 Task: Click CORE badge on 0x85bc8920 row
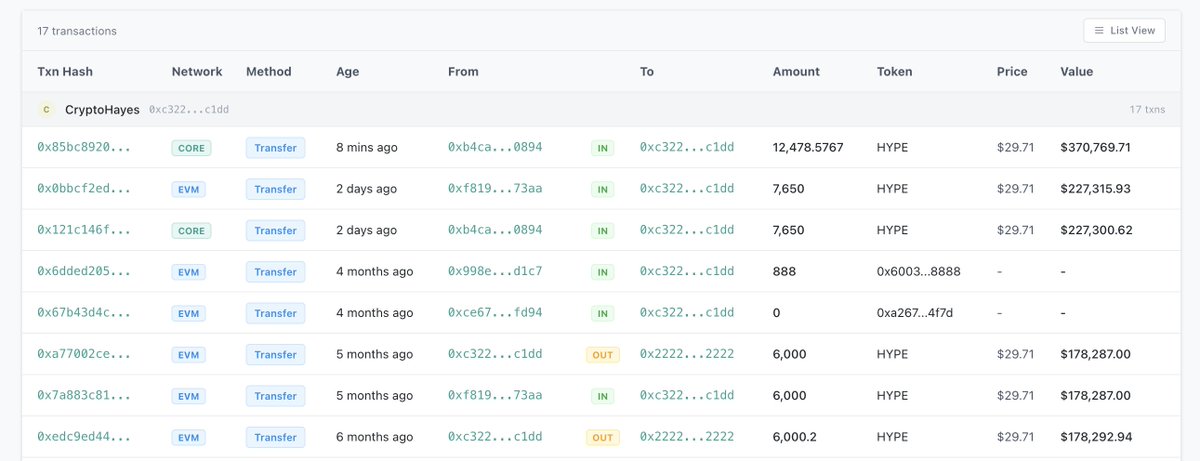(x=191, y=148)
